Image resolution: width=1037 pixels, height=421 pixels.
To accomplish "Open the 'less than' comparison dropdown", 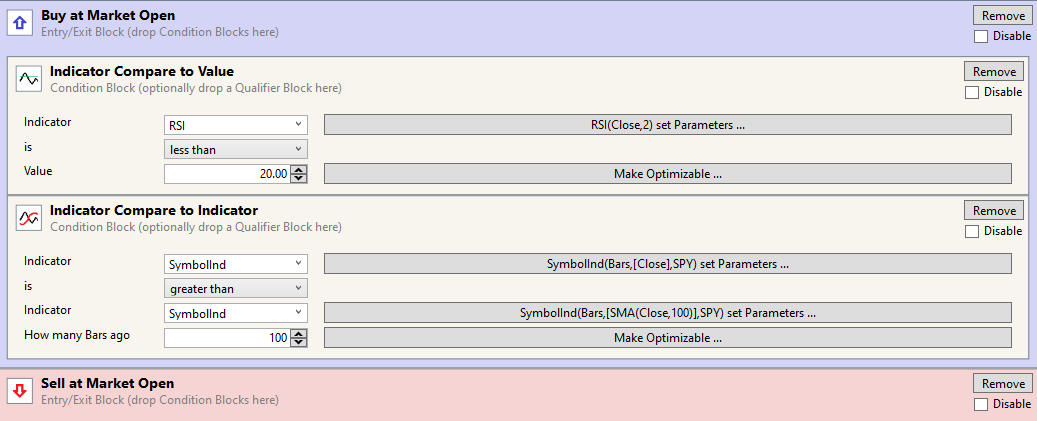I will 235,149.
